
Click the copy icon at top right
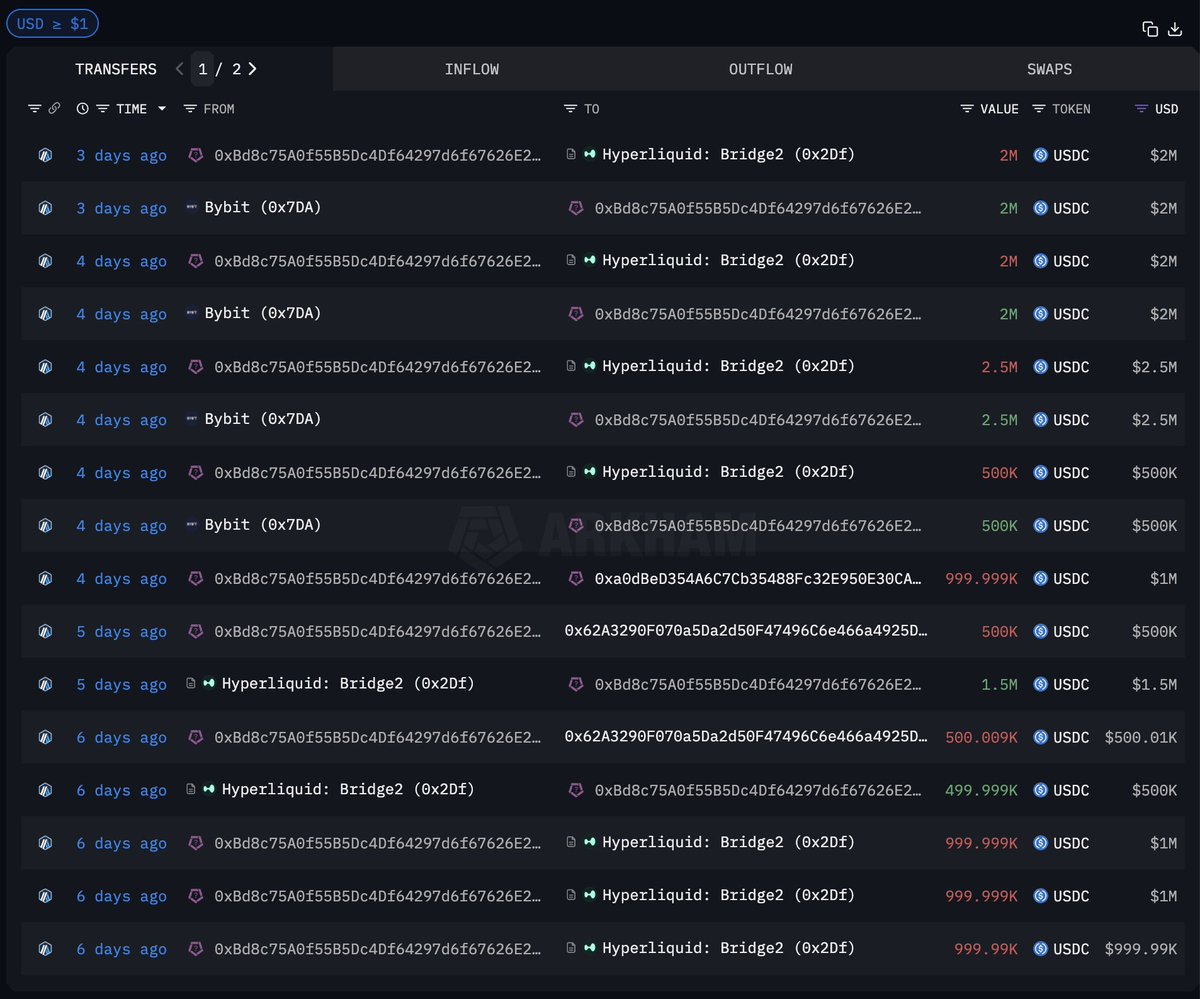point(1150,29)
